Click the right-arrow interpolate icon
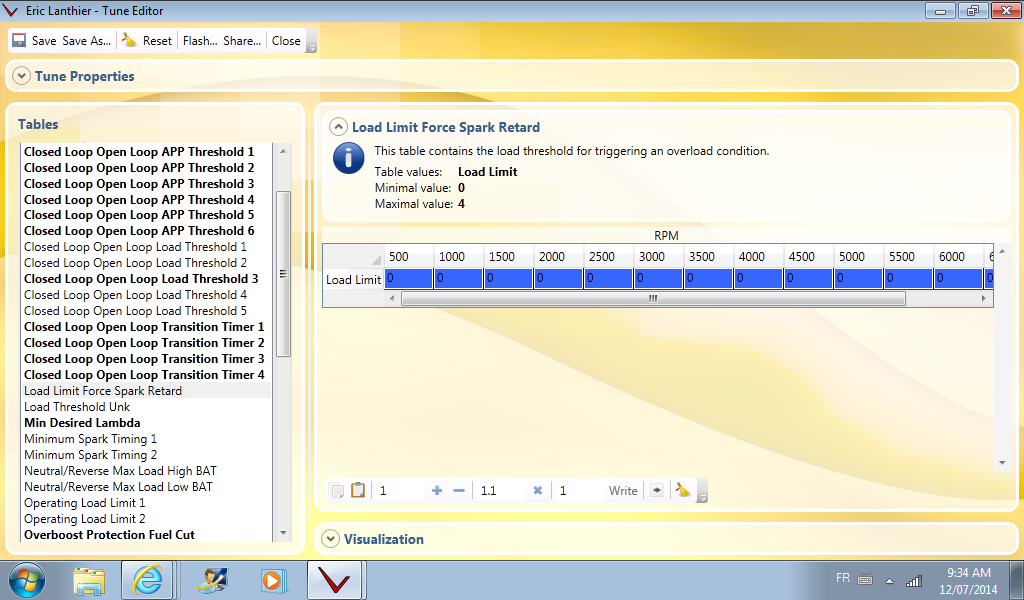 coord(657,490)
